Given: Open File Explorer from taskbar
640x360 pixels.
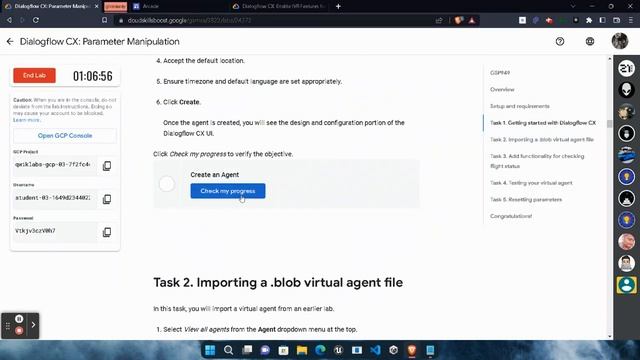Looking at the screenshot, I should point(302,350).
